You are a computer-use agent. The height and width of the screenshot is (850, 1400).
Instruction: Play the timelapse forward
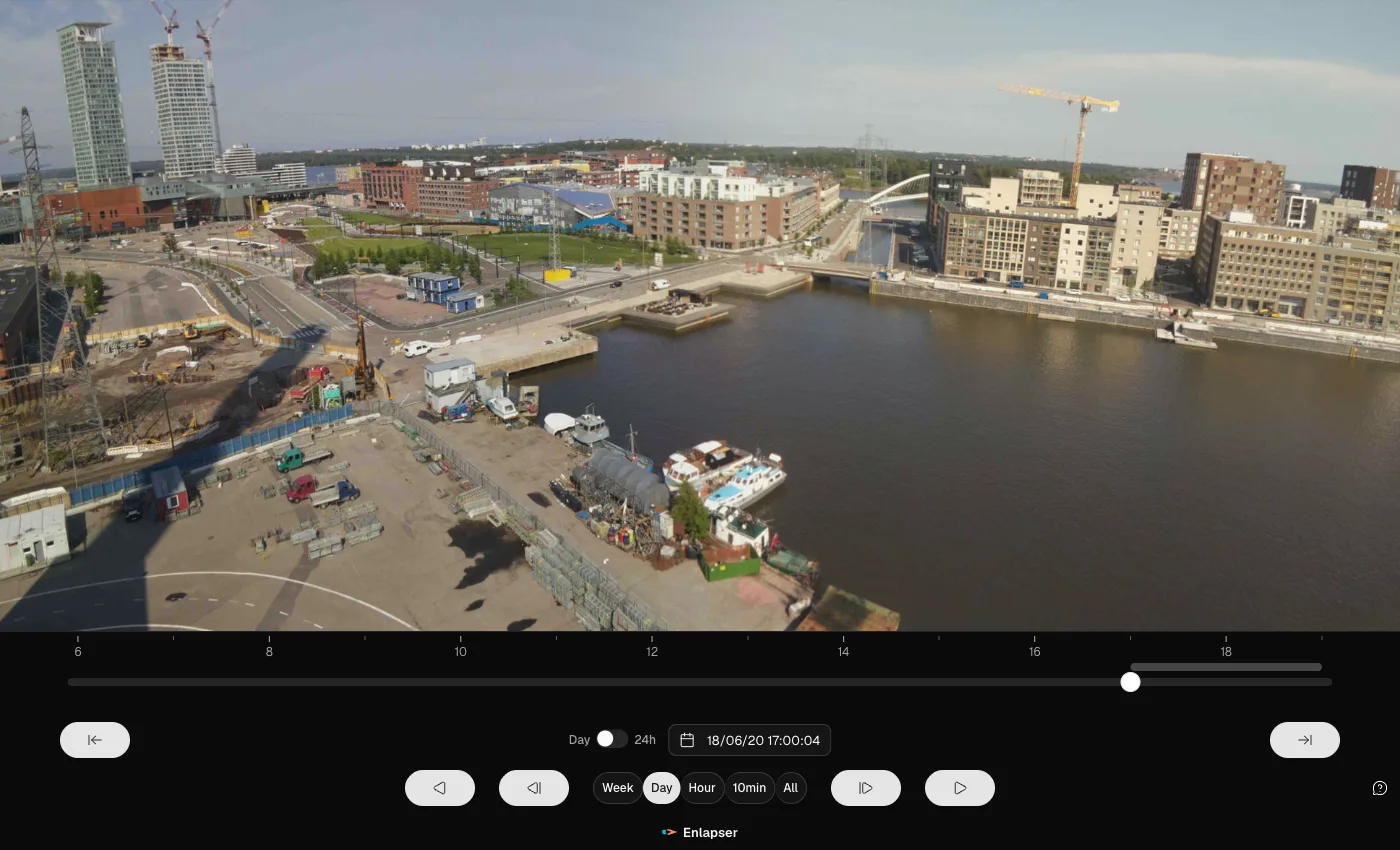tap(960, 788)
